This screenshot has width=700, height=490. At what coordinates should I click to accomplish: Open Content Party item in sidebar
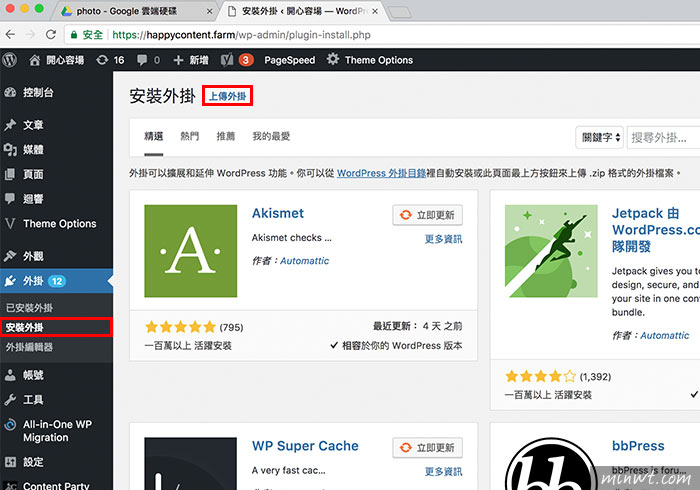56,485
